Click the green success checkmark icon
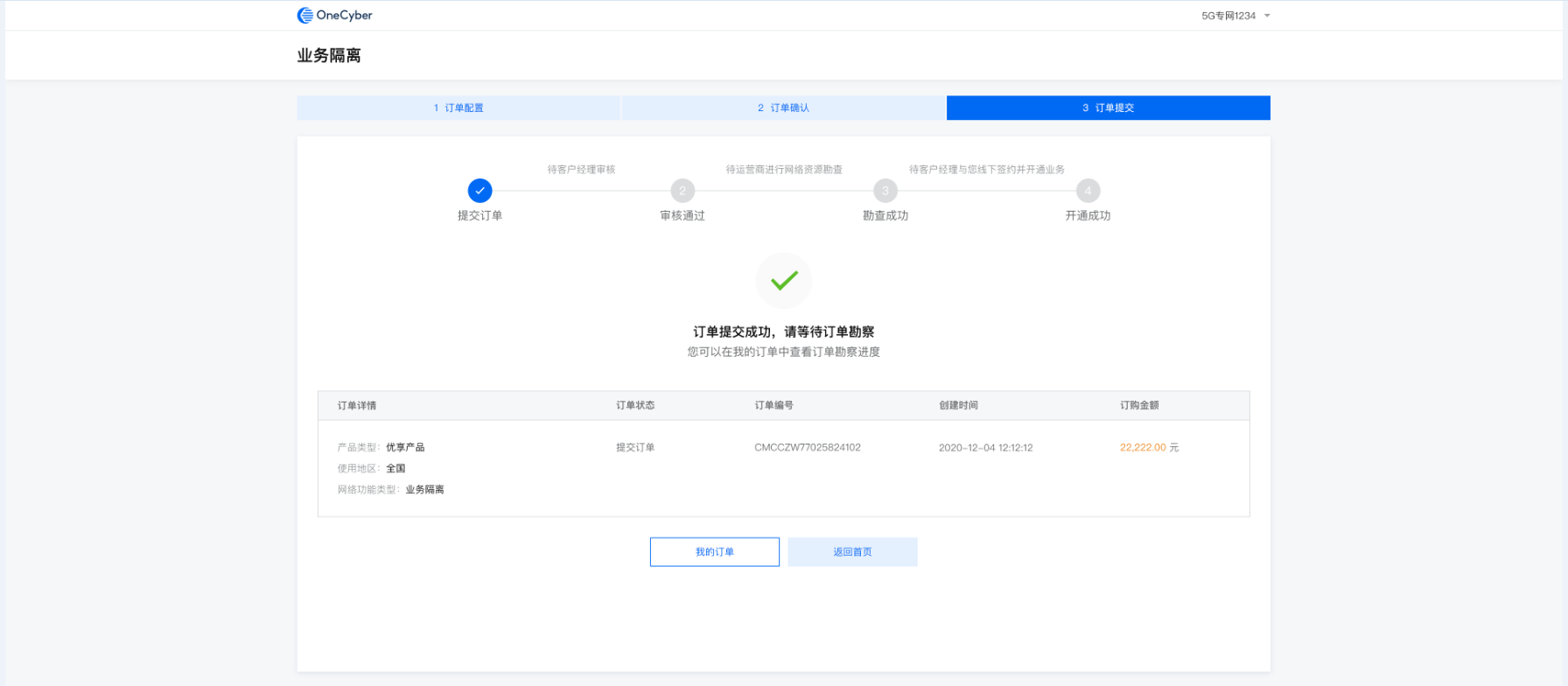This screenshot has width=1568, height=686. tap(783, 281)
